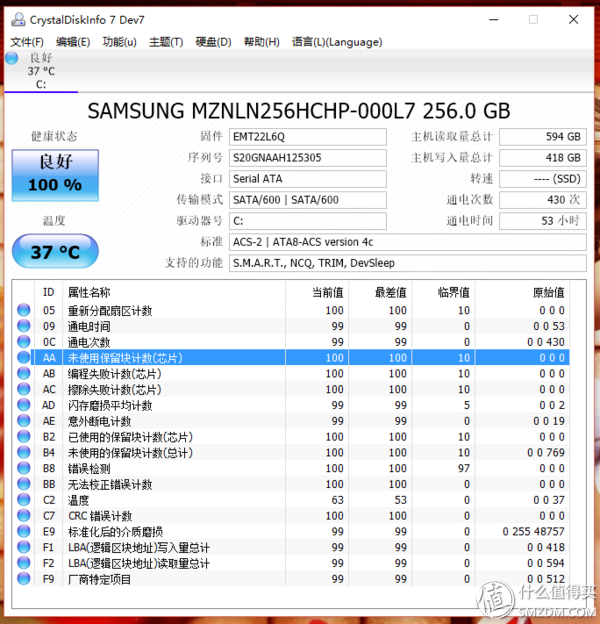Click the 属性名称 column header
600x624 pixels.
click(x=89, y=292)
